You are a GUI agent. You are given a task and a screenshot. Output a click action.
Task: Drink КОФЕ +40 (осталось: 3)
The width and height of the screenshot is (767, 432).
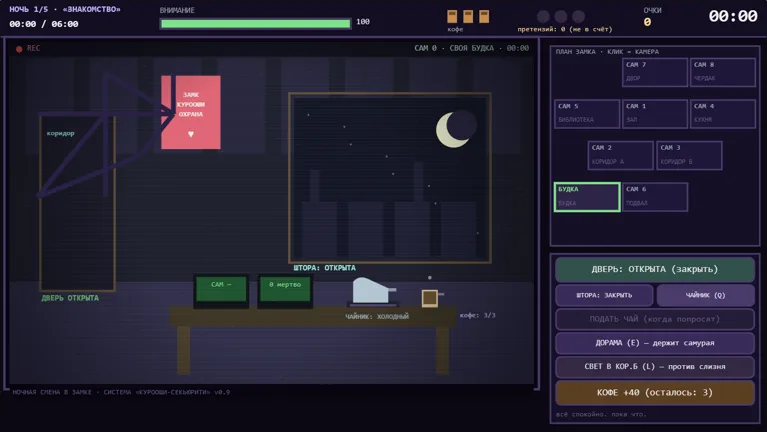coord(654,392)
